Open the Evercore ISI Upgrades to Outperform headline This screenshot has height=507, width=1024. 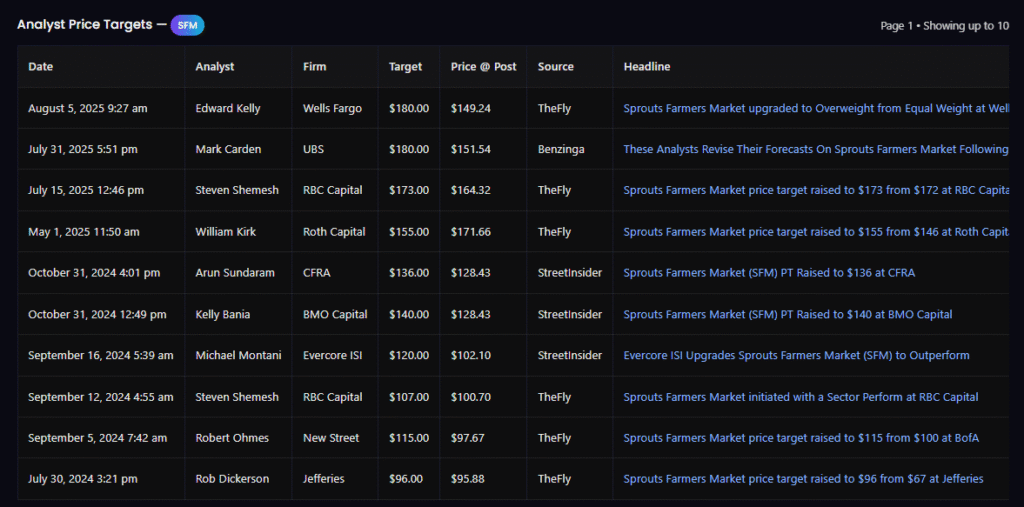point(796,355)
